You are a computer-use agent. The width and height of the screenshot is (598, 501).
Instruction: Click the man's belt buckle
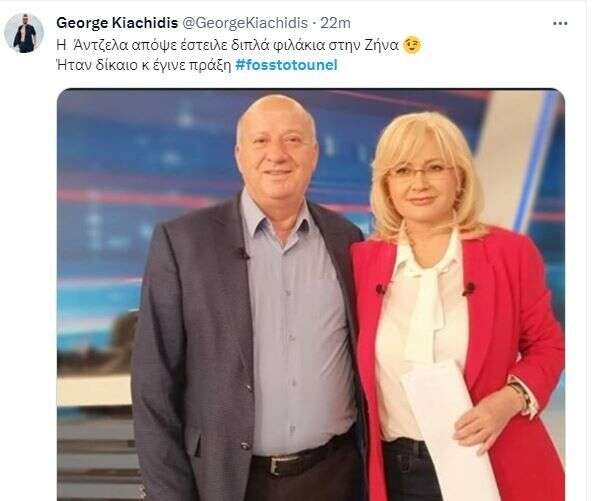click(276, 466)
